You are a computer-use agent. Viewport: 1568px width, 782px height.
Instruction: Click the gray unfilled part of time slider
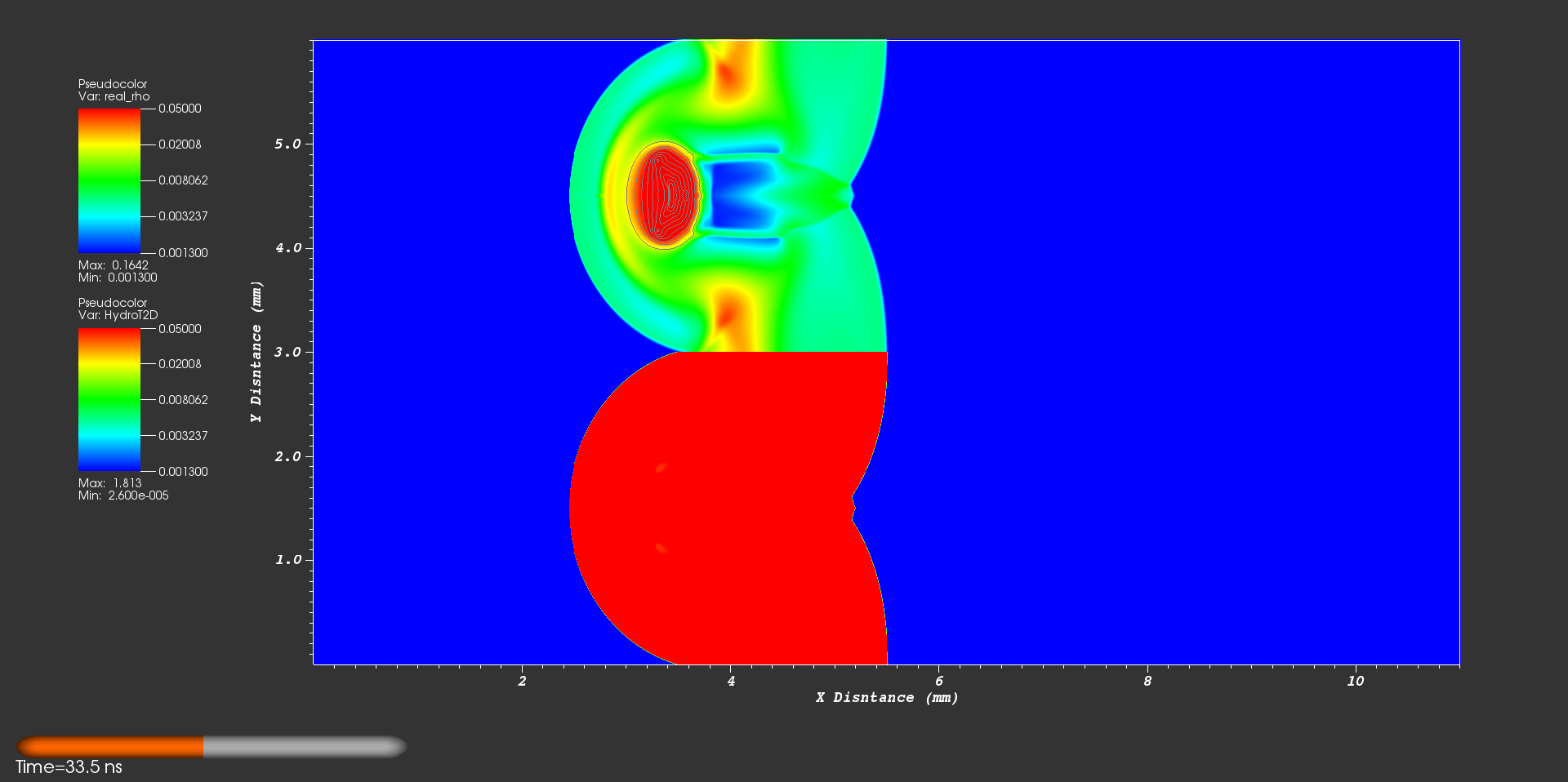click(304, 746)
